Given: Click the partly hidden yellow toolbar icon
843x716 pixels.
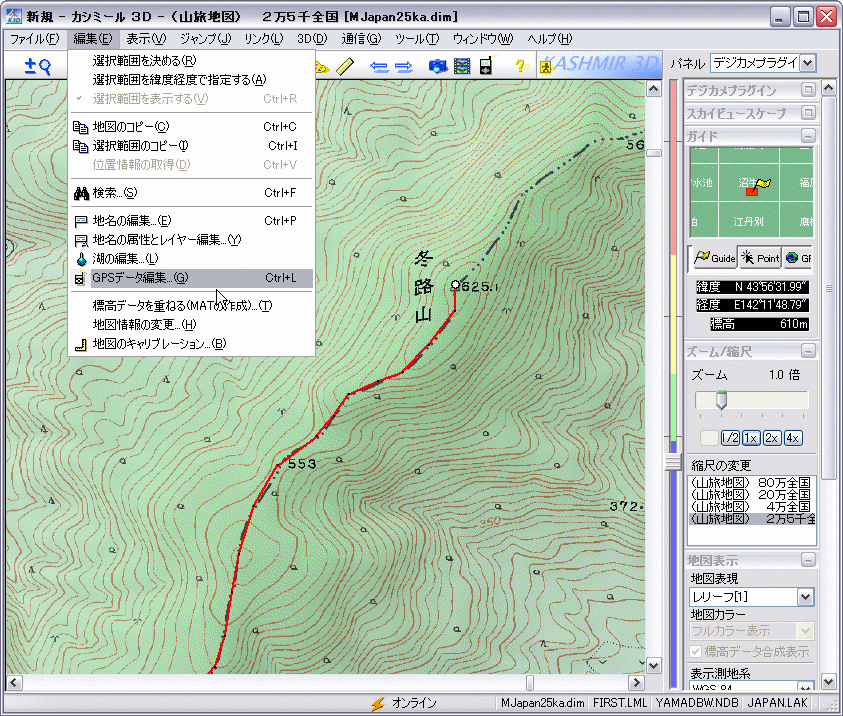Looking at the screenshot, I should pos(321,67).
